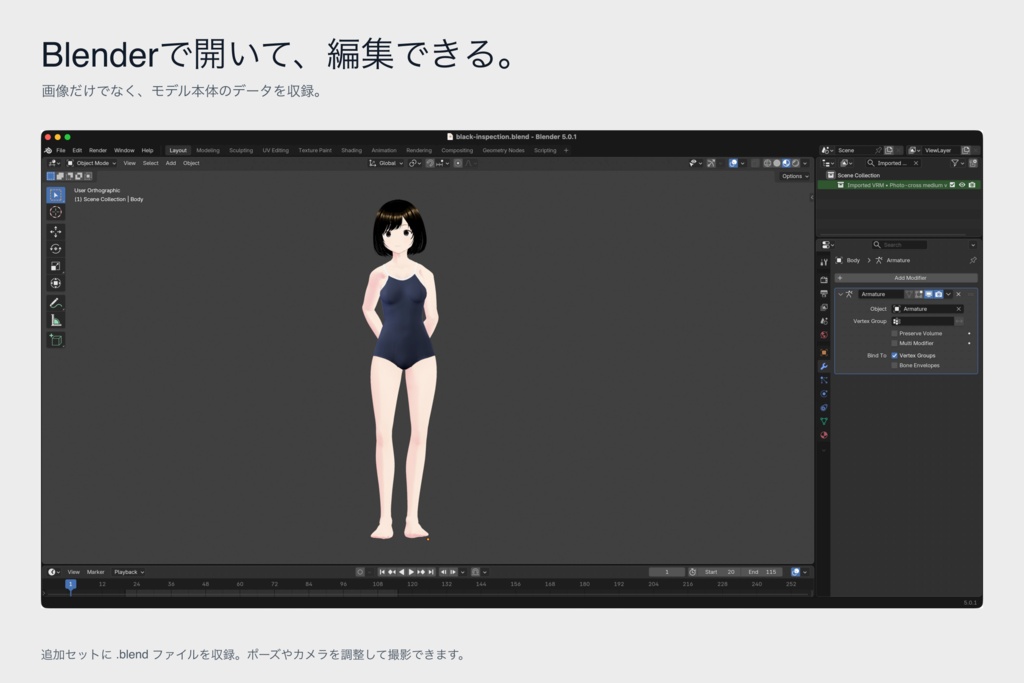Open the timeline Playback dropdown
The width and height of the screenshot is (1024, 683).
(129, 572)
